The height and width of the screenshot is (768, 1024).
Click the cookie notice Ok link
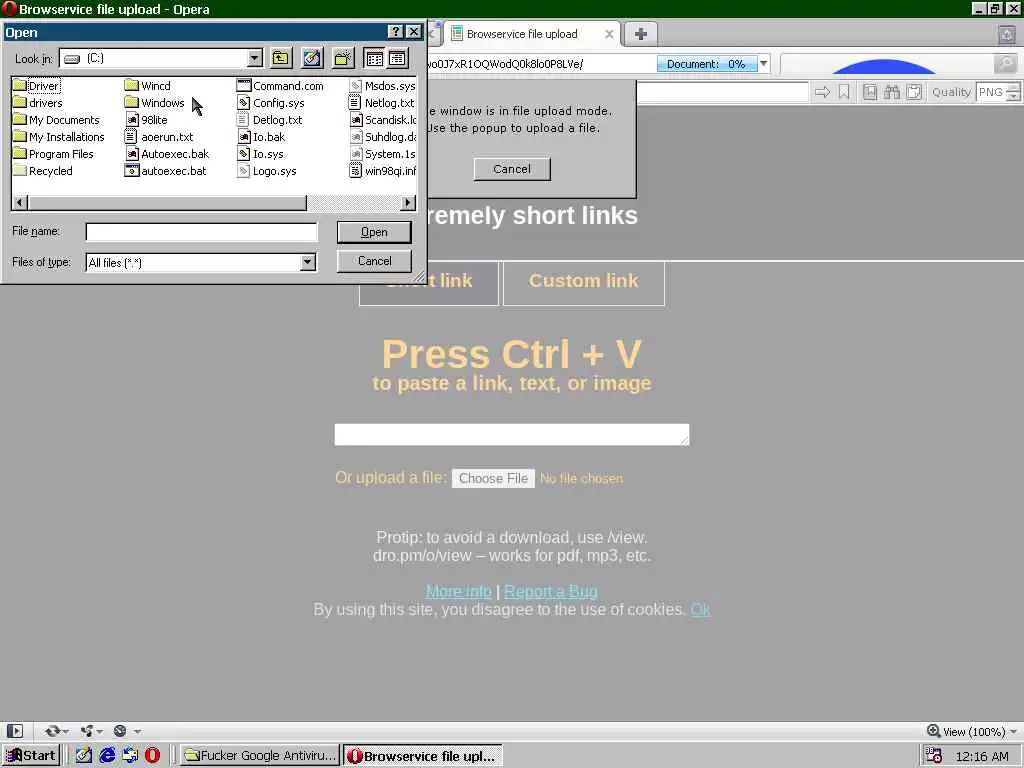(x=701, y=609)
